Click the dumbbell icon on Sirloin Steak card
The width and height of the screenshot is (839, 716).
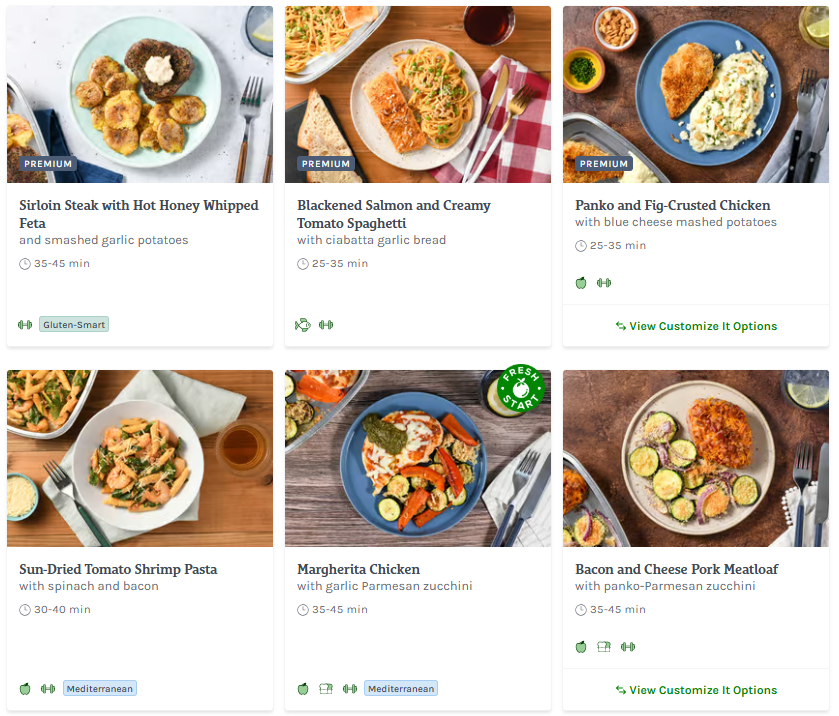25,325
